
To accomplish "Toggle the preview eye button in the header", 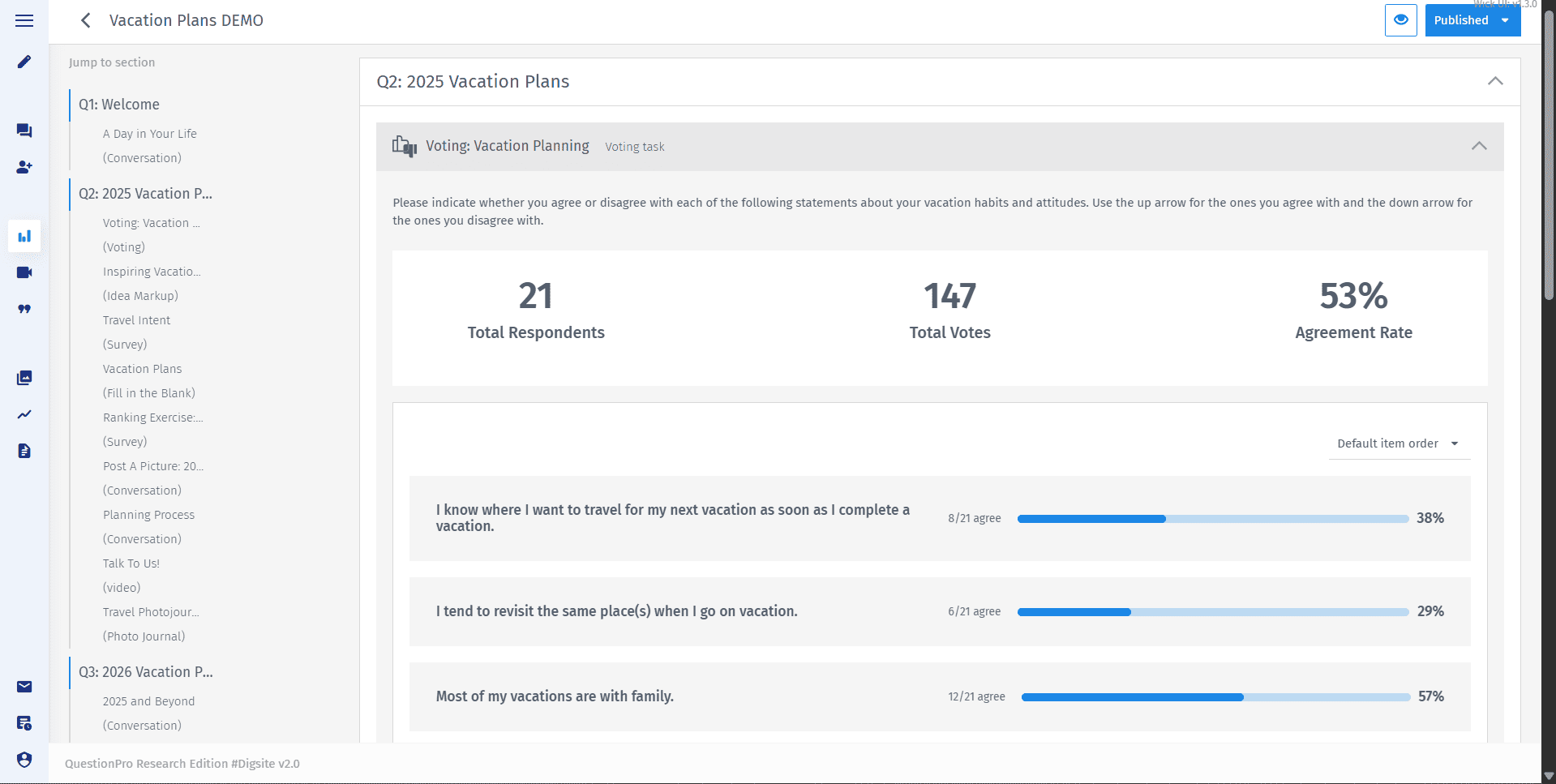I will click(x=1400, y=19).
